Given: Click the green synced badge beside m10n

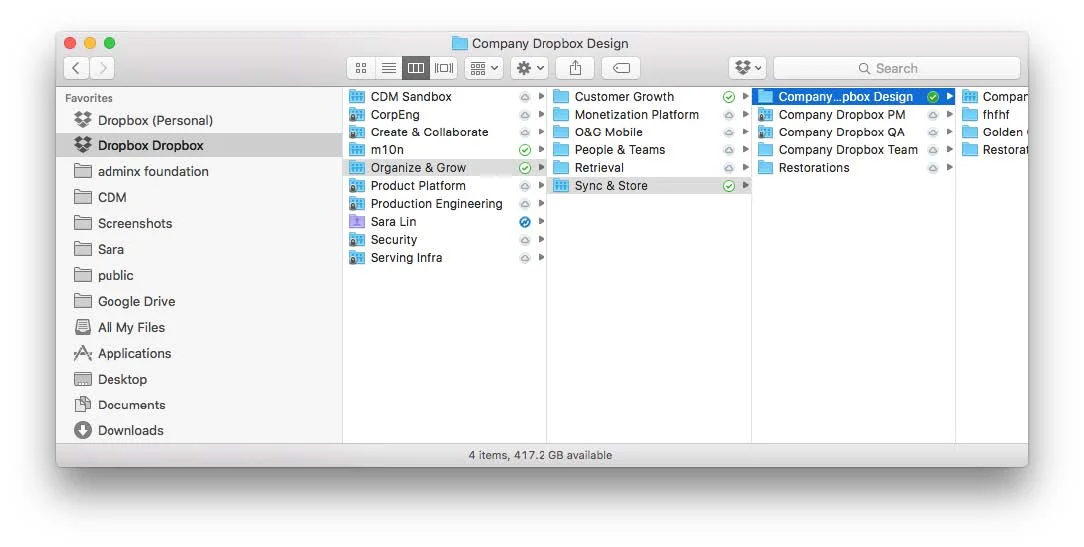Looking at the screenshot, I should [x=525, y=150].
